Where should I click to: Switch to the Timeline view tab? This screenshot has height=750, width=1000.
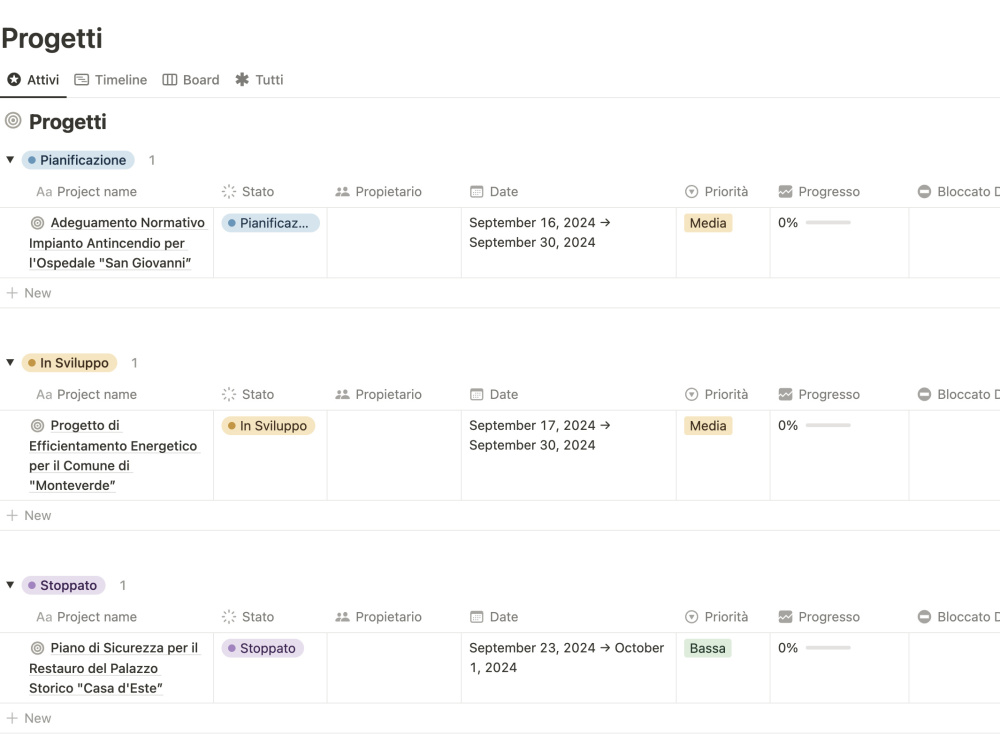point(111,80)
